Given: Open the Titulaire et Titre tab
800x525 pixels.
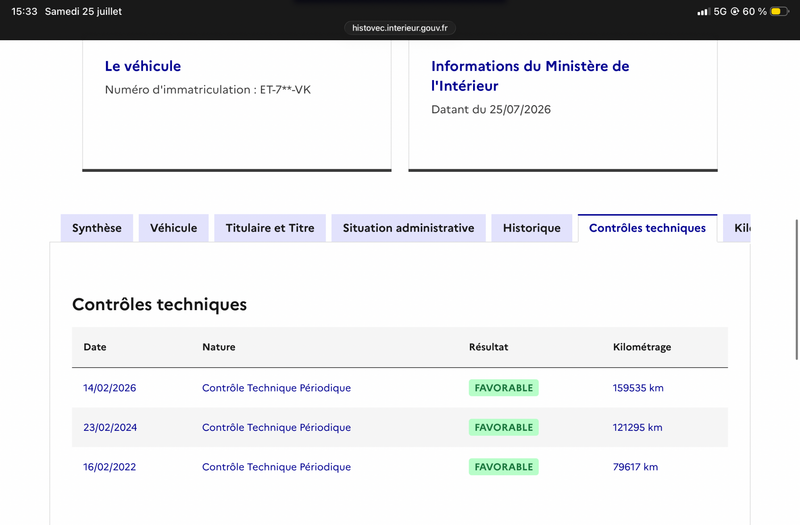Looking at the screenshot, I should click(270, 228).
